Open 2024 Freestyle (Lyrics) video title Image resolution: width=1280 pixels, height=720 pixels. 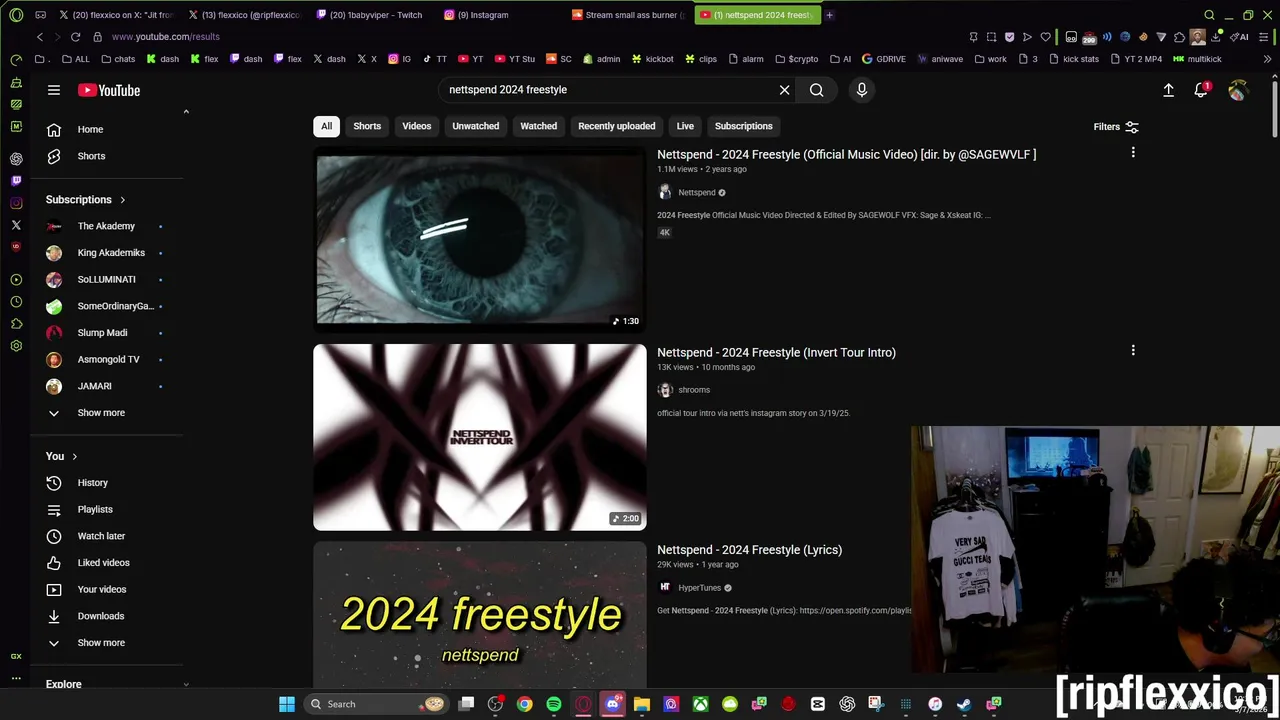[x=749, y=550]
